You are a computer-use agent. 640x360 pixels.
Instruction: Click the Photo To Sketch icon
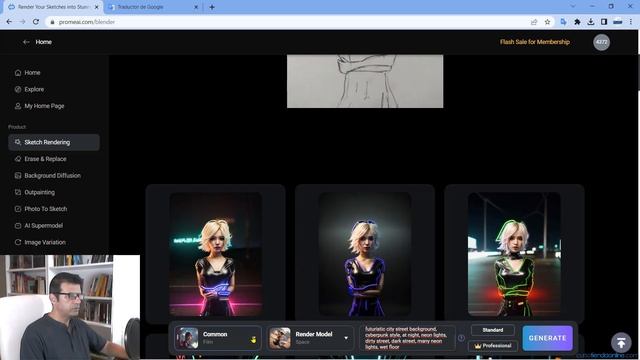[x=18, y=209]
